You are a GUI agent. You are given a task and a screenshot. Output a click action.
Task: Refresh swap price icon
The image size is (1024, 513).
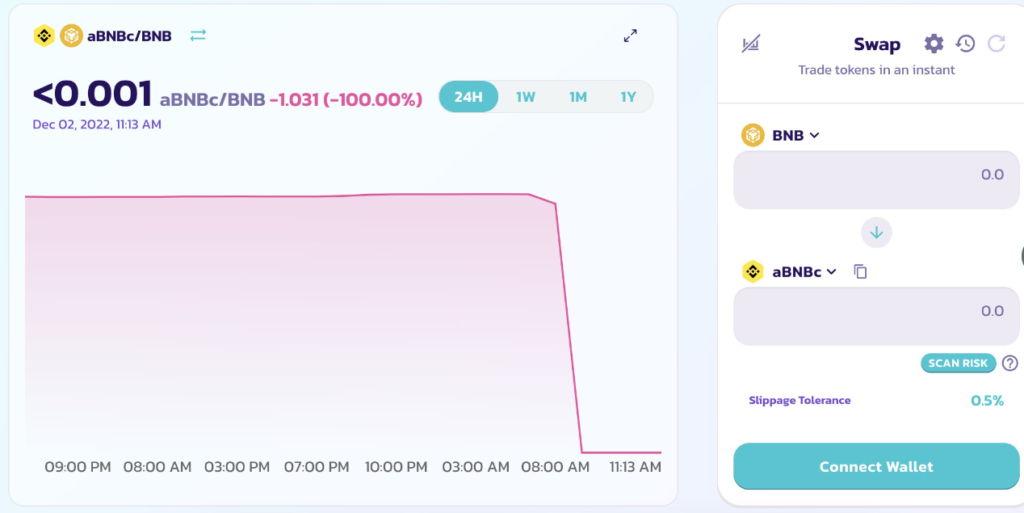click(996, 43)
